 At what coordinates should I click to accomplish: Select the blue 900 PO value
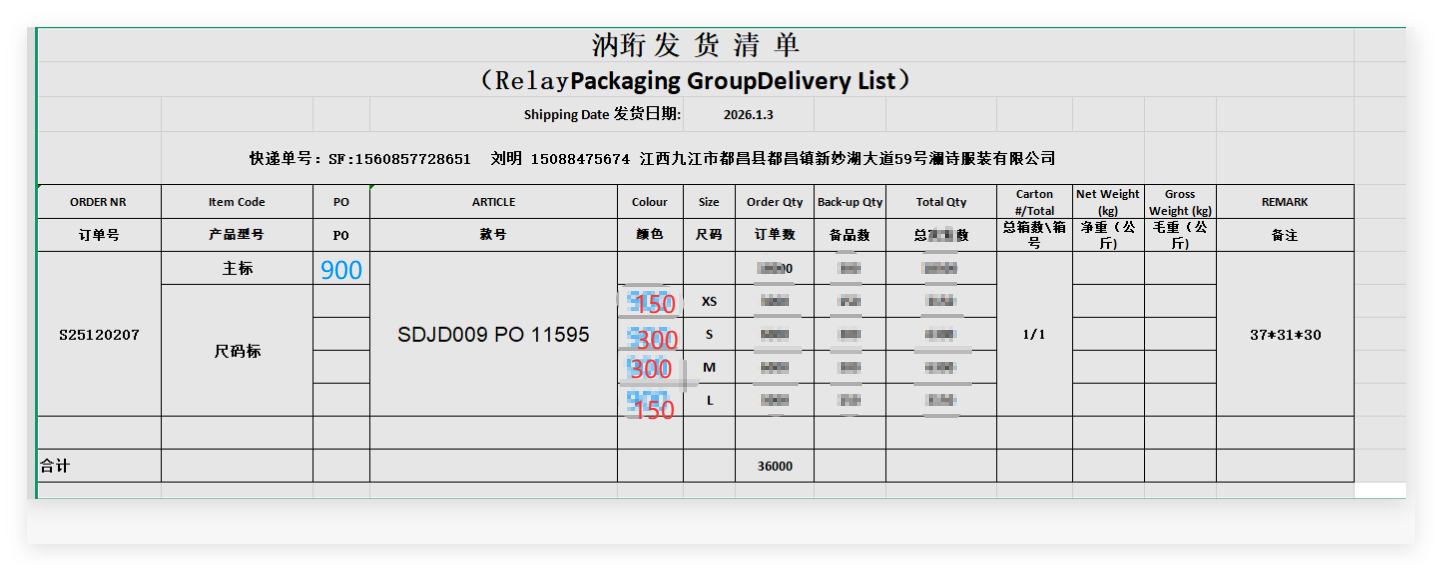(341, 270)
